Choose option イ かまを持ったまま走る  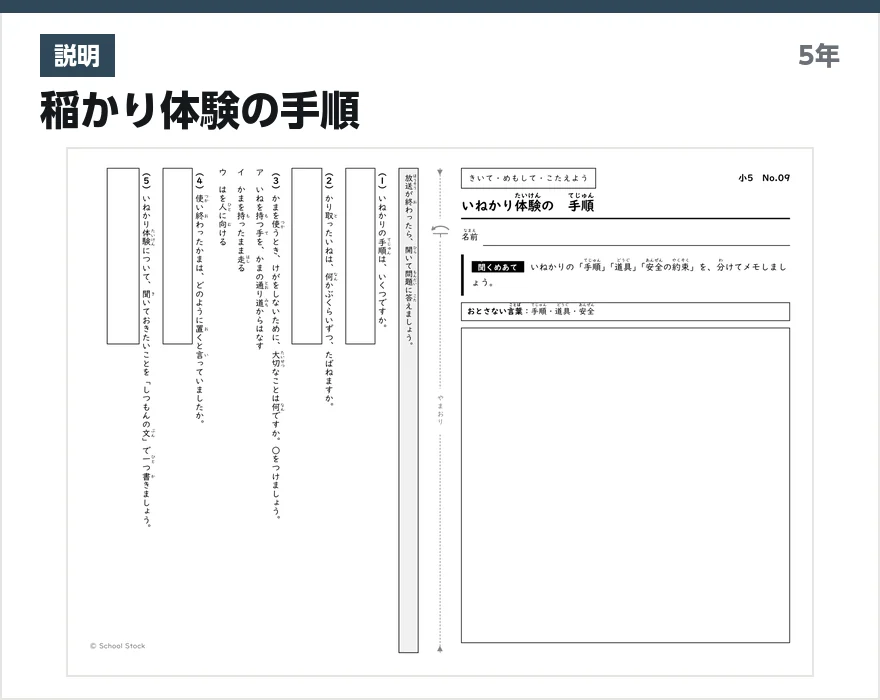[241, 220]
